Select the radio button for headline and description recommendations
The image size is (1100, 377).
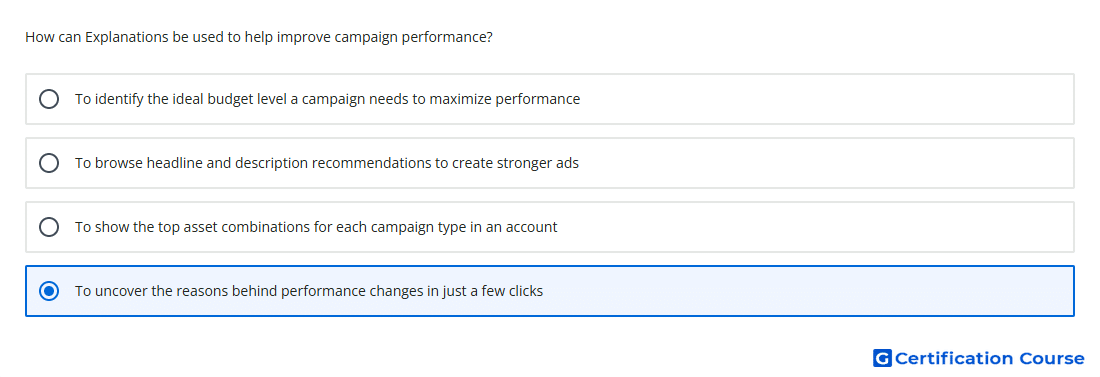[49, 163]
